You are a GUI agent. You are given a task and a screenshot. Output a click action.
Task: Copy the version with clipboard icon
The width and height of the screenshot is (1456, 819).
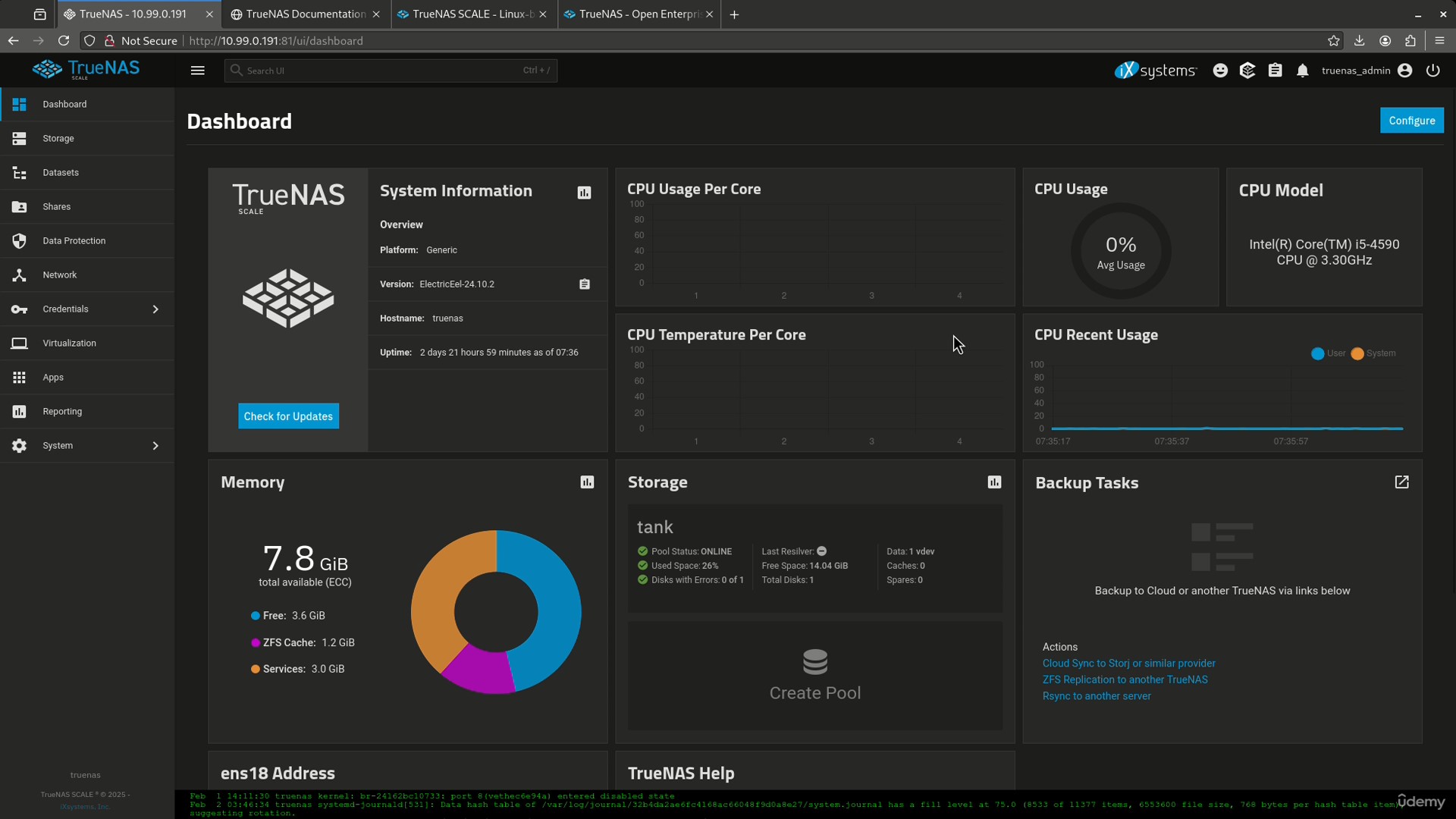tap(585, 284)
